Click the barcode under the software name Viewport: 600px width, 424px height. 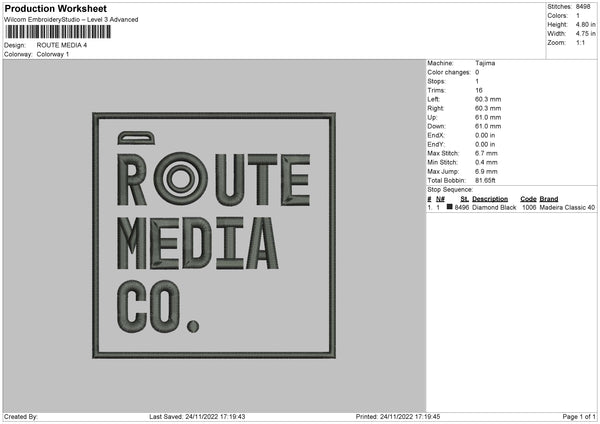pos(59,31)
